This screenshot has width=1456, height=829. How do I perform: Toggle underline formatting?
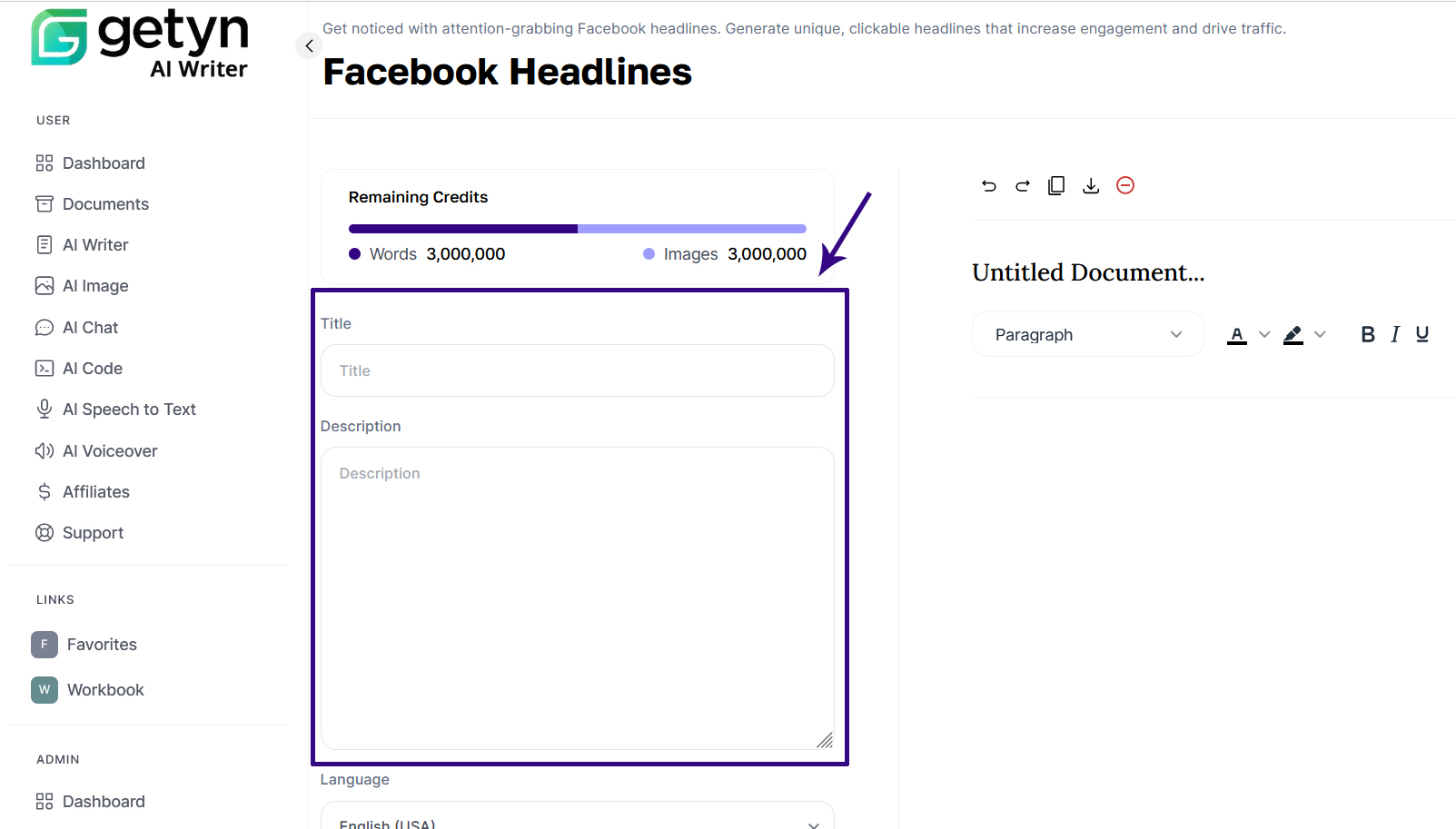1422,334
